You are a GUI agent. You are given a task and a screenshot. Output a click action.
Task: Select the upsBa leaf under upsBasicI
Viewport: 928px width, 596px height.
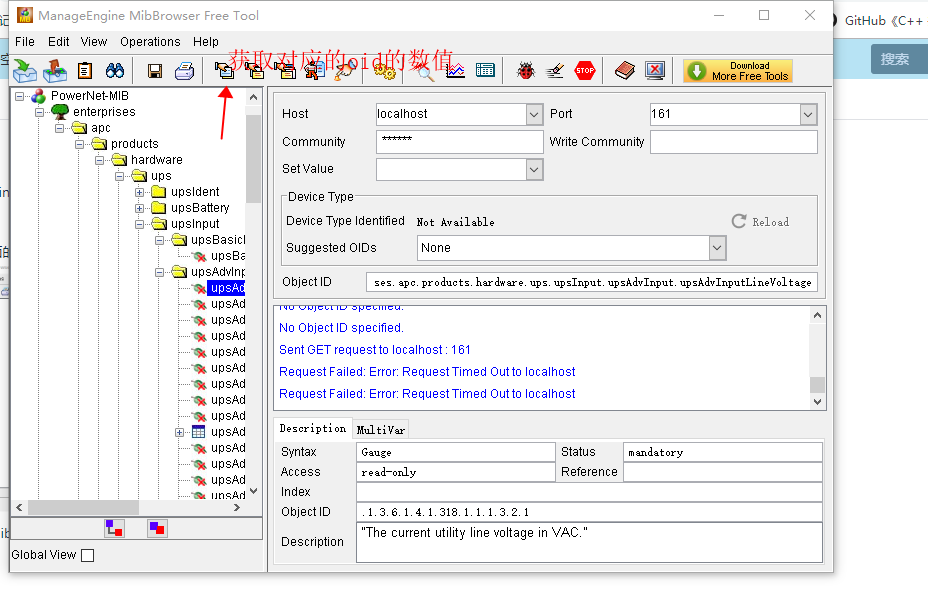[x=227, y=256]
